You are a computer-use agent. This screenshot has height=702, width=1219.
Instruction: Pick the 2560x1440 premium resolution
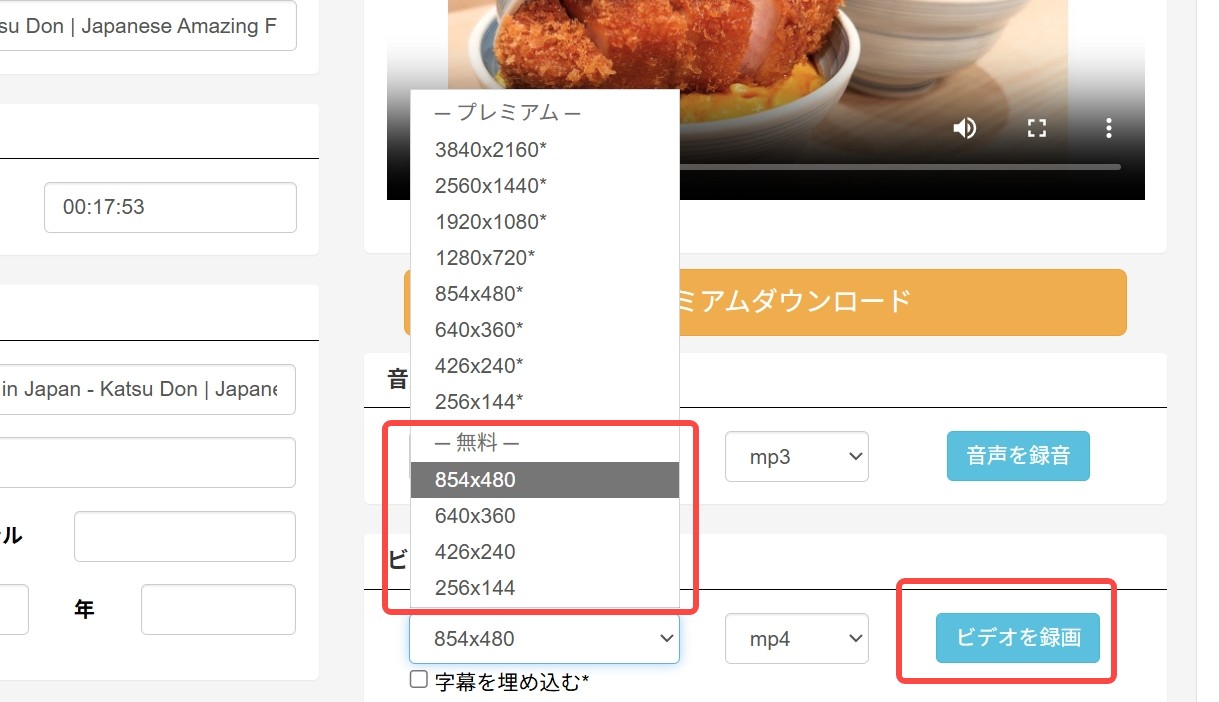(492, 185)
